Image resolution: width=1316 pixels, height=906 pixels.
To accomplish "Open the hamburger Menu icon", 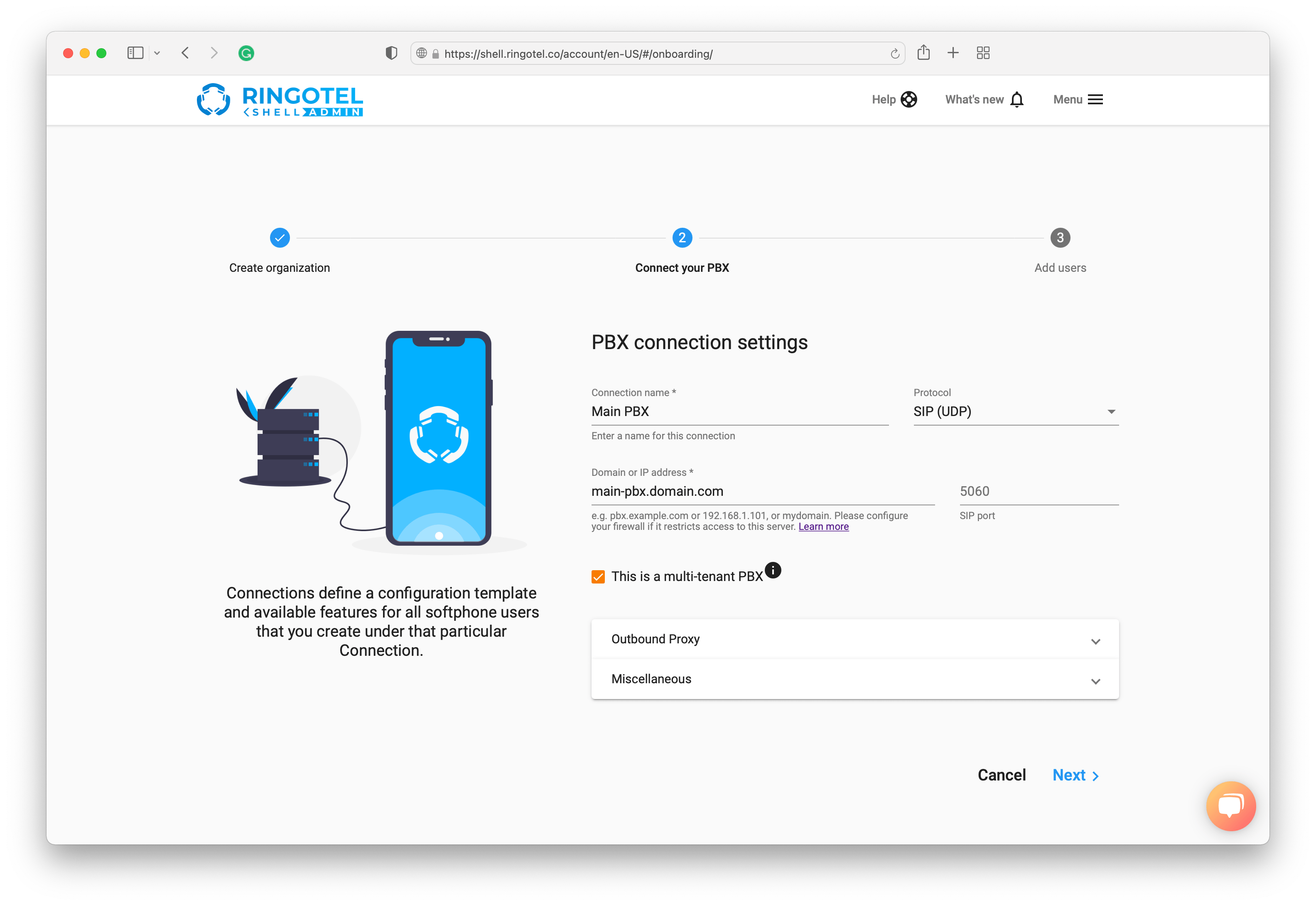I will (1095, 99).
